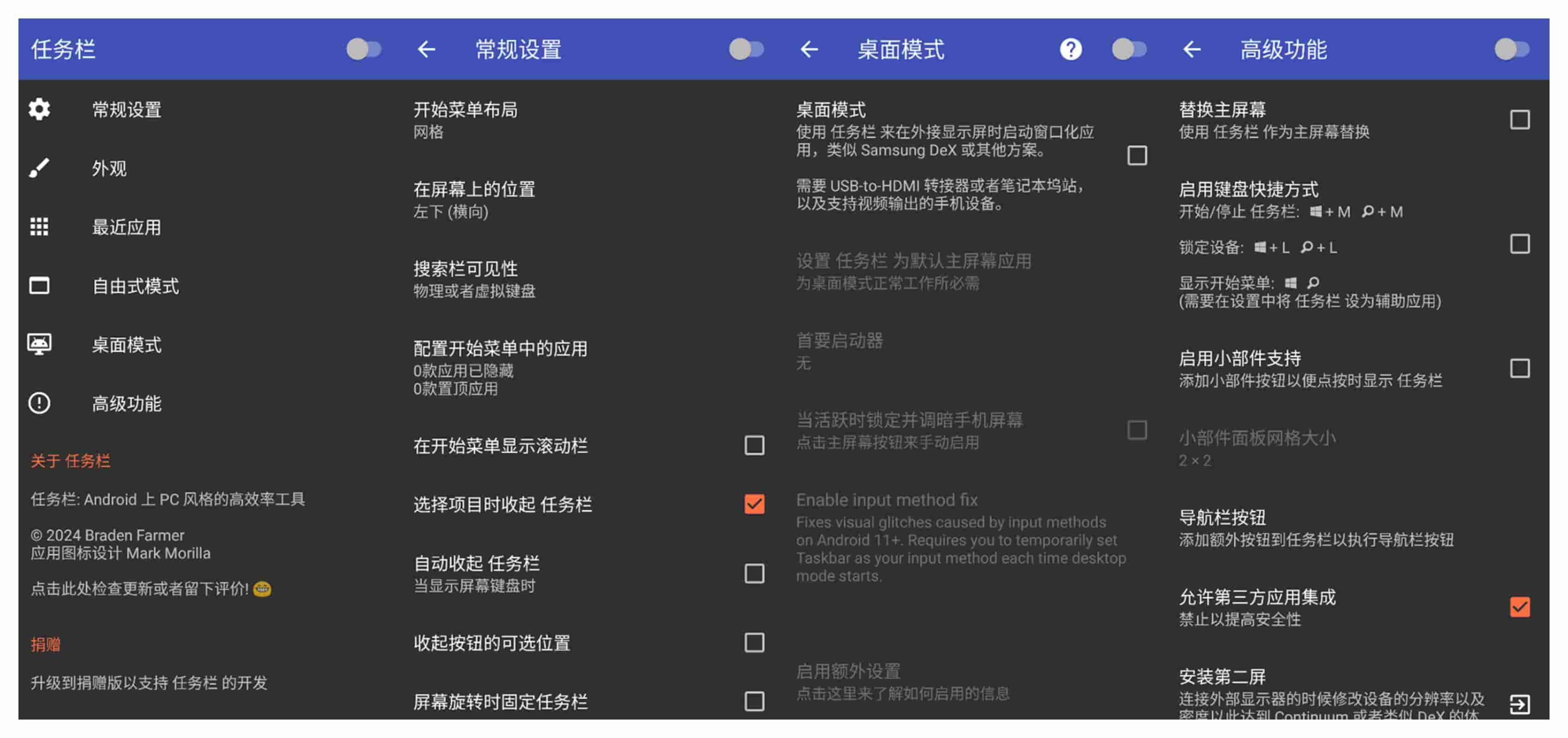
Task: Open 配置开始菜单中的应用 entry
Action: pyautogui.click(x=500, y=367)
